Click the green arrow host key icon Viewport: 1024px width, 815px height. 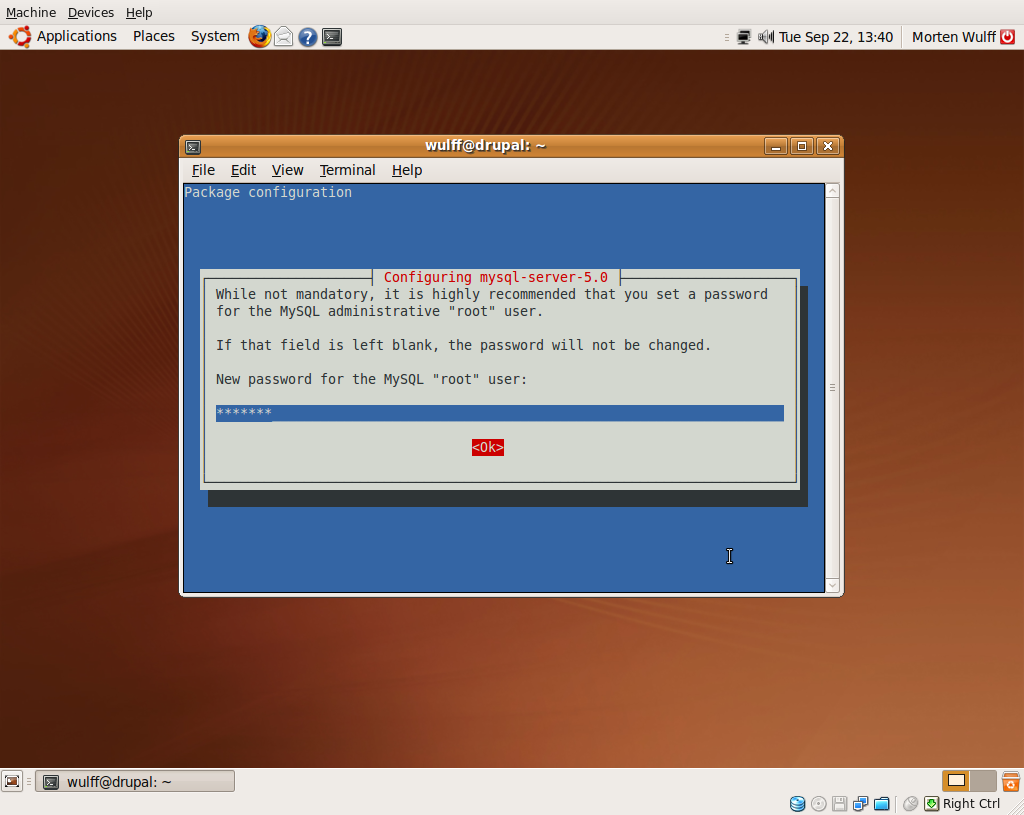931,803
